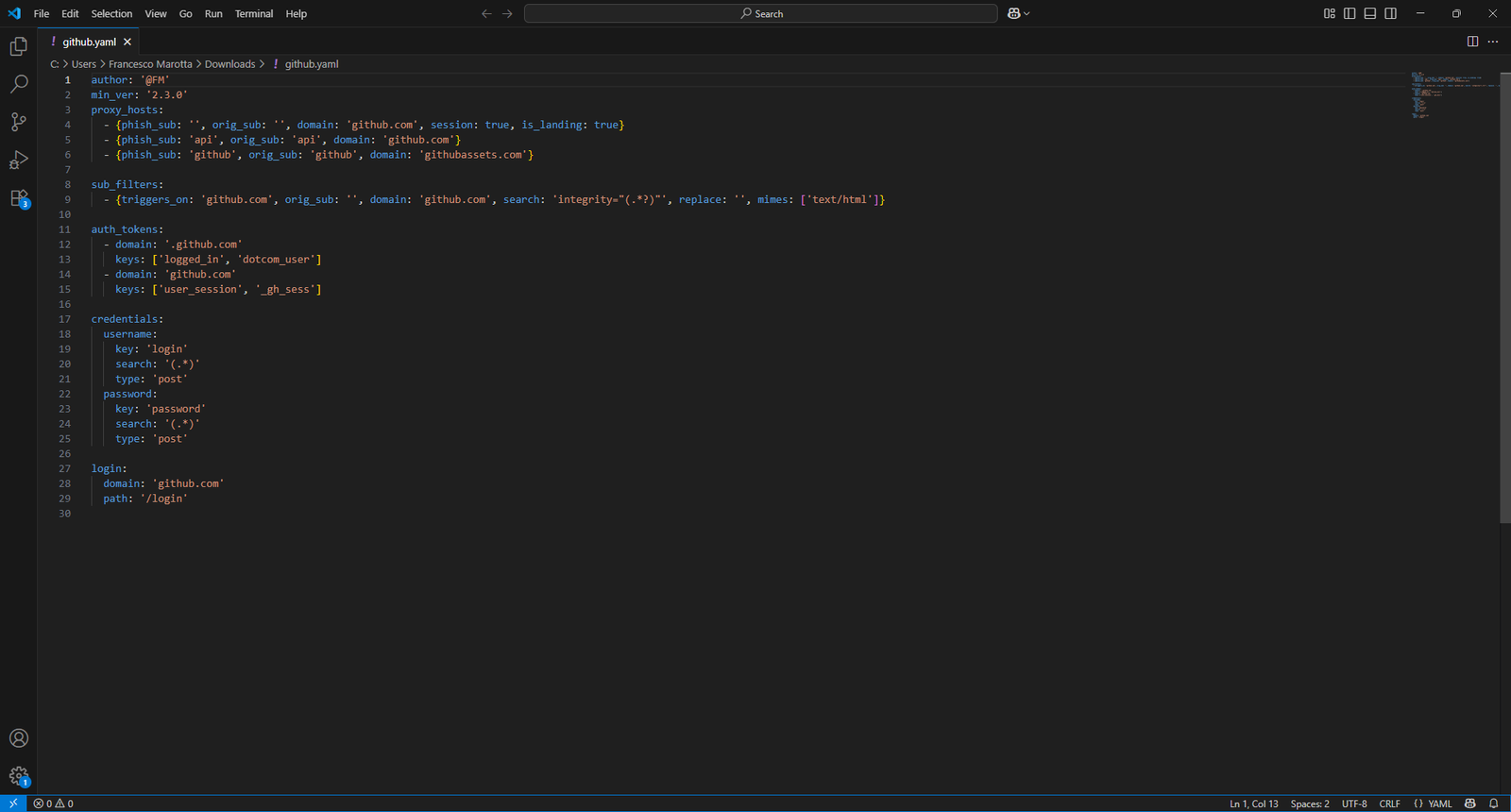This screenshot has width=1511, height=812.
Task: Click the editor vertical scrollbar
Action: (1505, 297)
